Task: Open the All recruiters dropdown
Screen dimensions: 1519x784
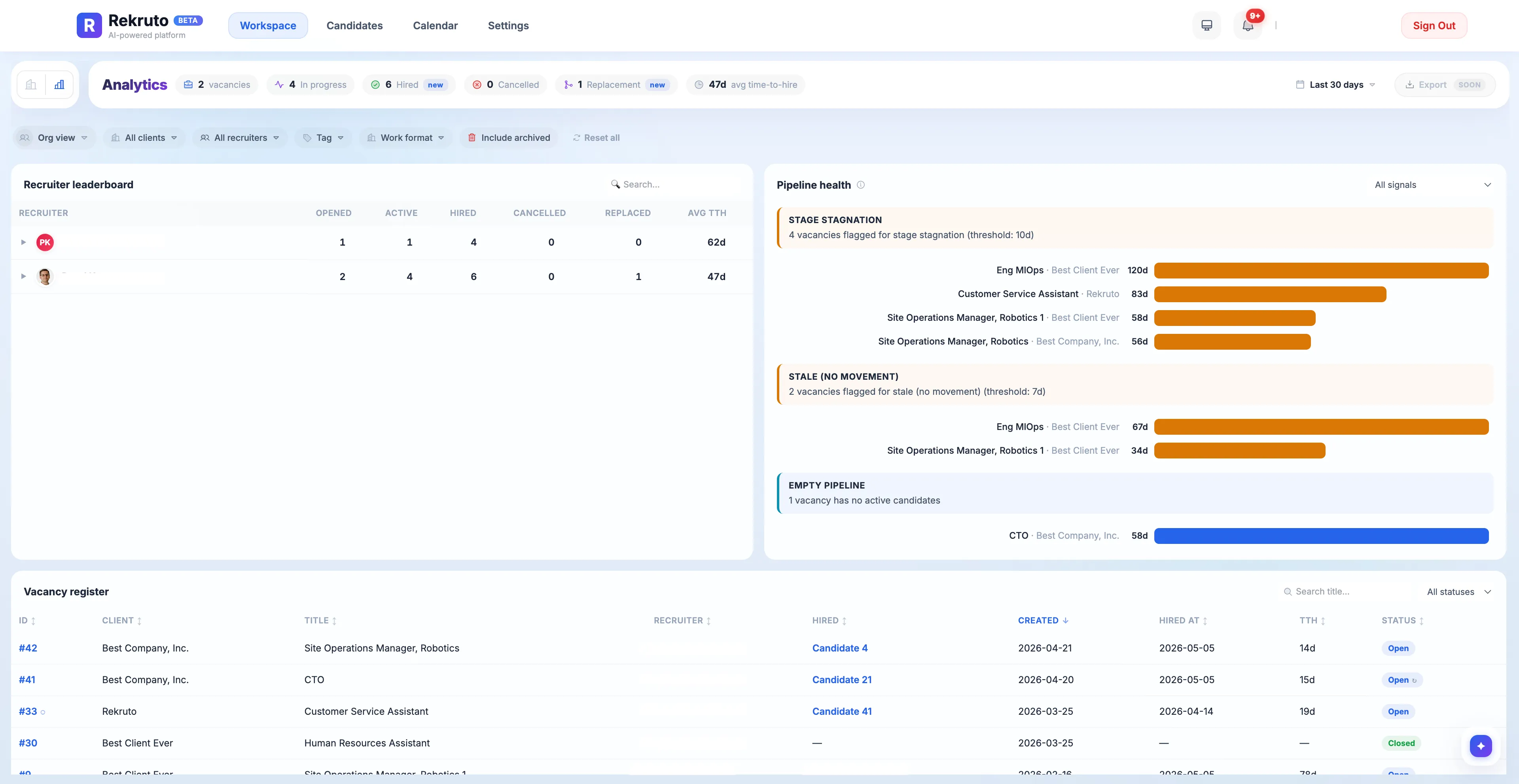Action: [240, 138]
